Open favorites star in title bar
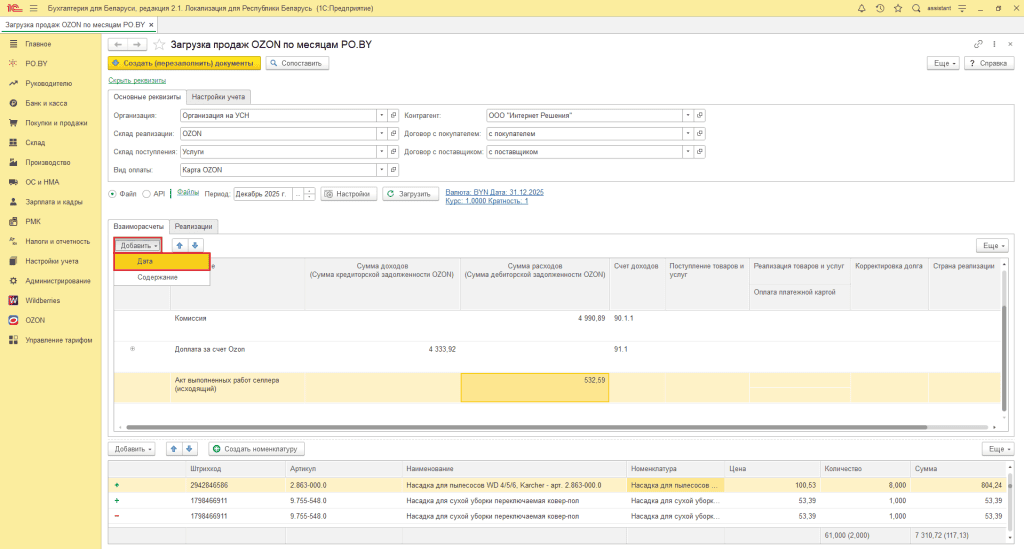Screen dimensions: 1024x549 point(898,8)
